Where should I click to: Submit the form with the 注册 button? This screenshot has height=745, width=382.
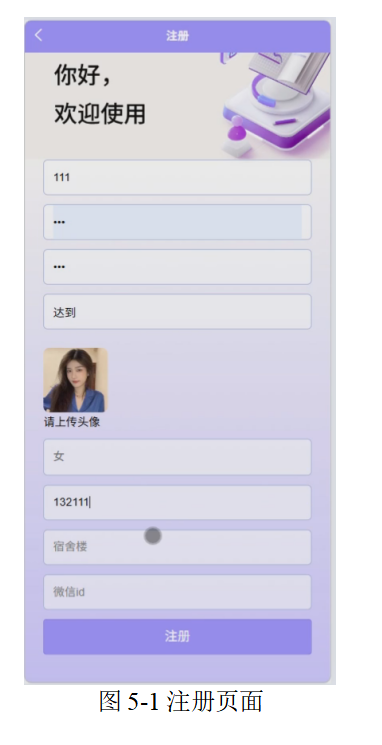(x=177, y=637)
